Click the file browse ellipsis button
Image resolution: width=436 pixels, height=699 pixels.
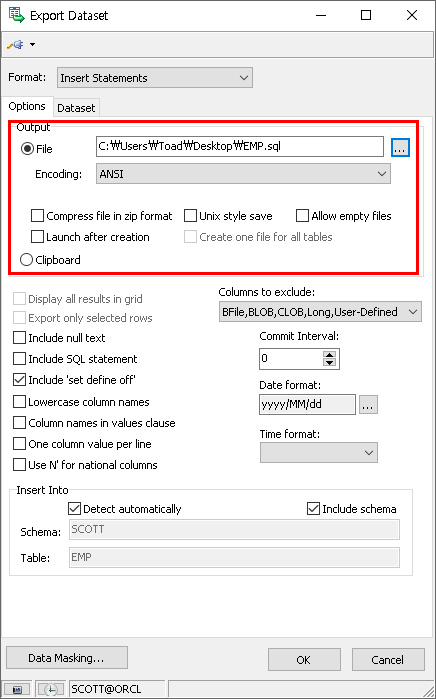[400, 147]
